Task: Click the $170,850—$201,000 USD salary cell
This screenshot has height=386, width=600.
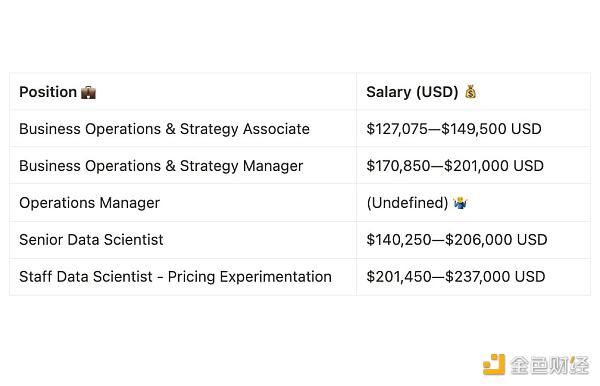Action: click(455, 166)
